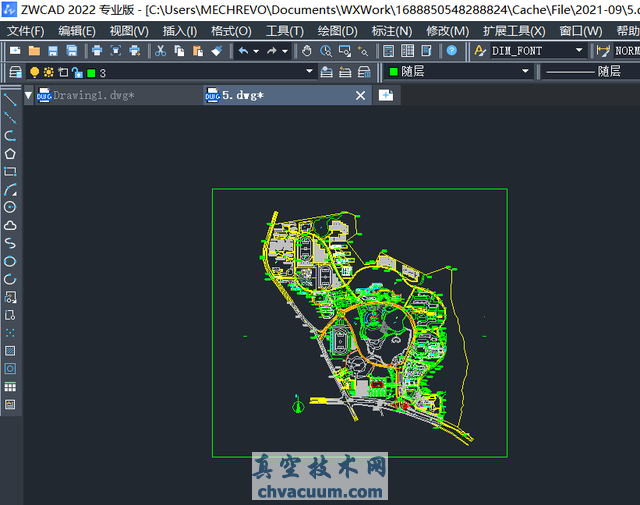Open the Layer Properties Manager
Screen dimensions: 640x505
click(15, 72)
